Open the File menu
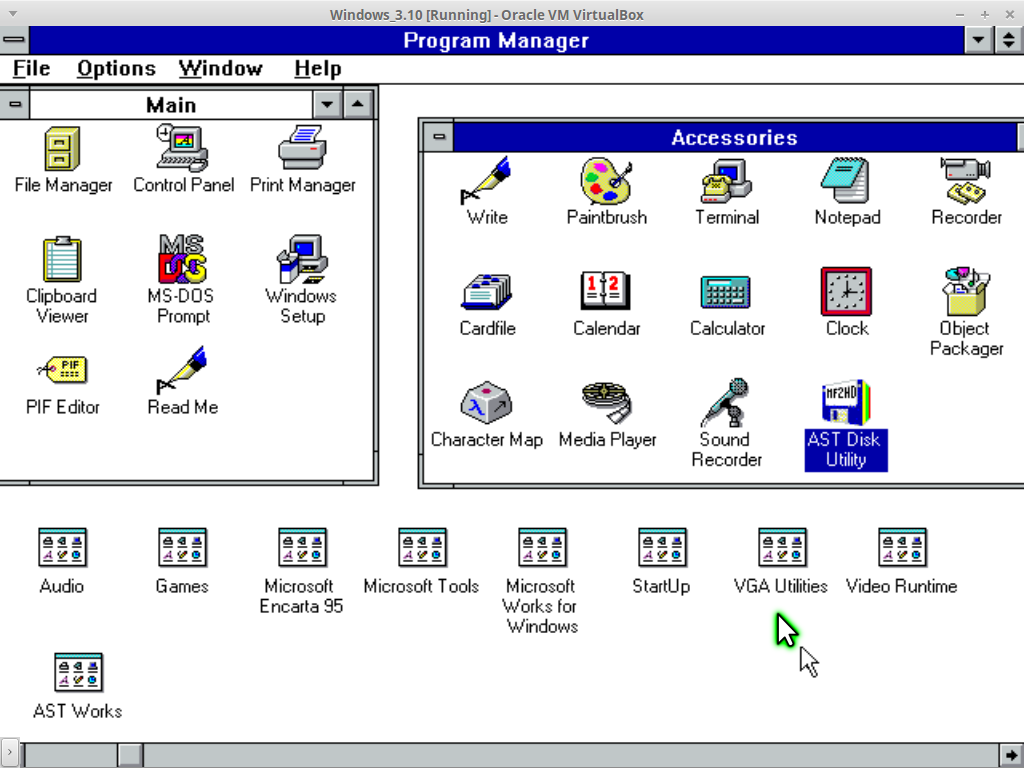The width and height of the screenshot is (1024, 768). pos(31,69)
